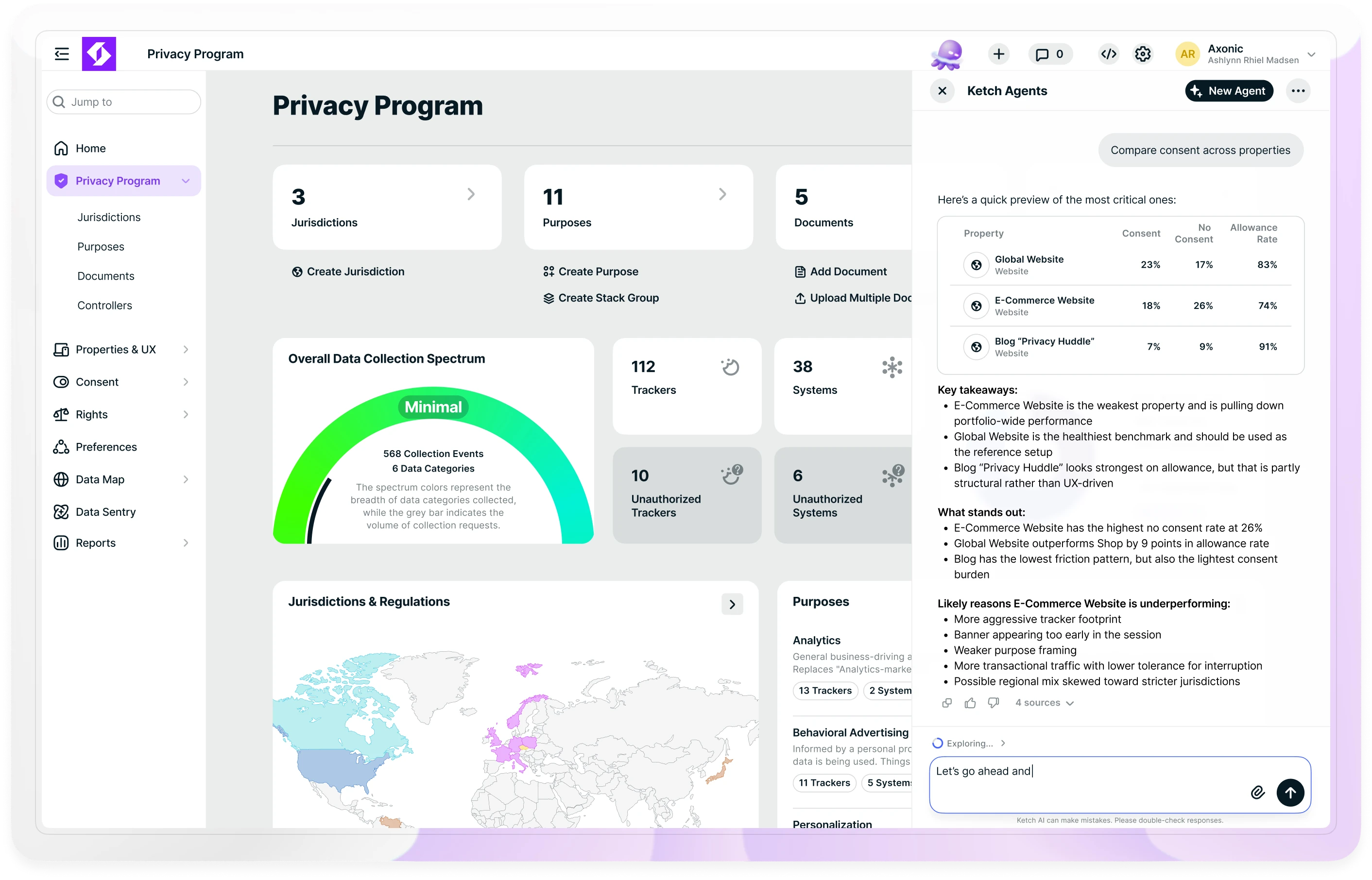Give thumbs up to the response
Image resolution: width=1372 pixels, height=880 pixels.
pos(970,703)
